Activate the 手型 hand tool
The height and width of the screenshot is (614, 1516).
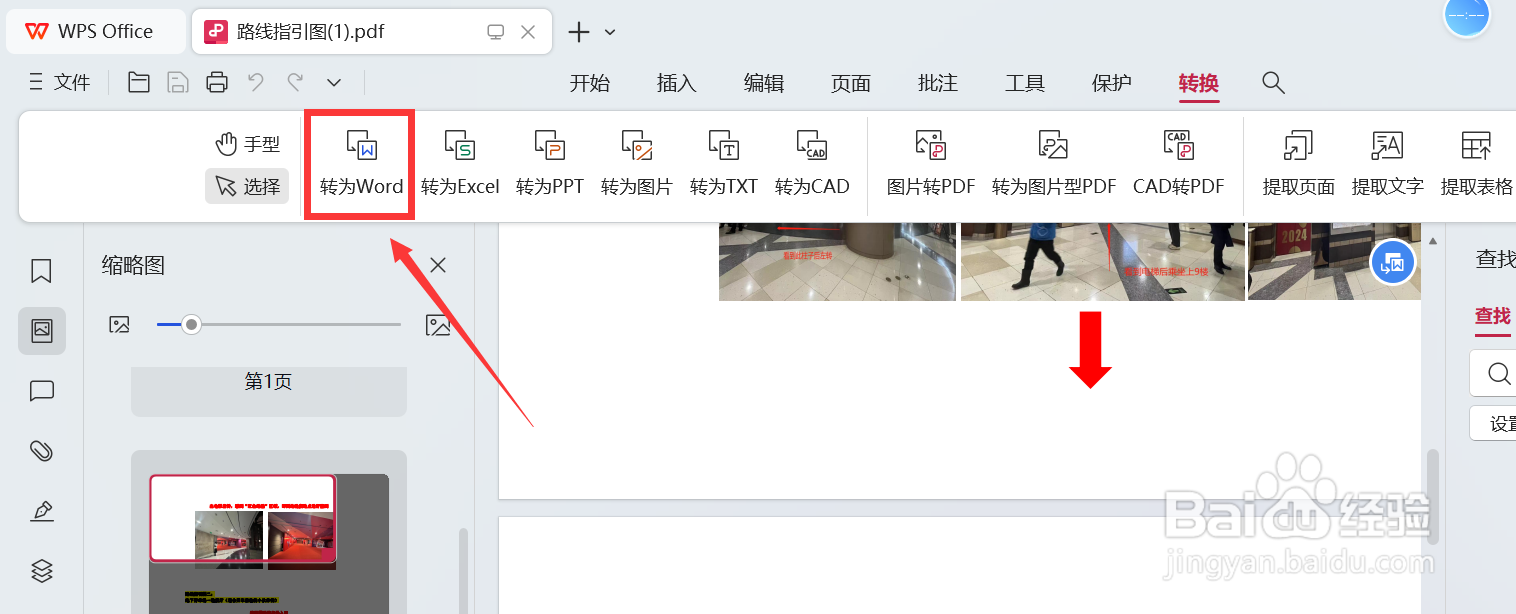click(x=248, y=144)
